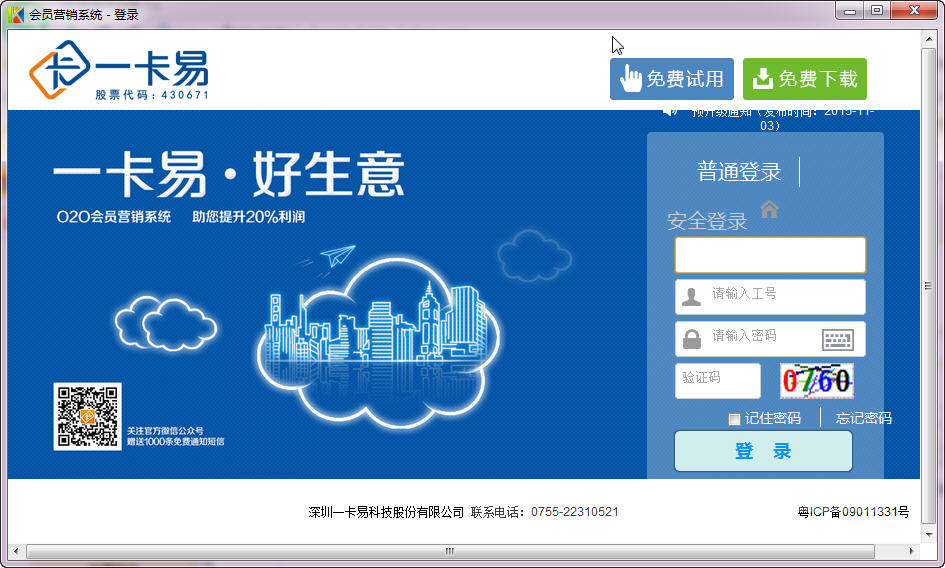Focus the 验证码 input field
Screen dimensions: 945x568
717,381
